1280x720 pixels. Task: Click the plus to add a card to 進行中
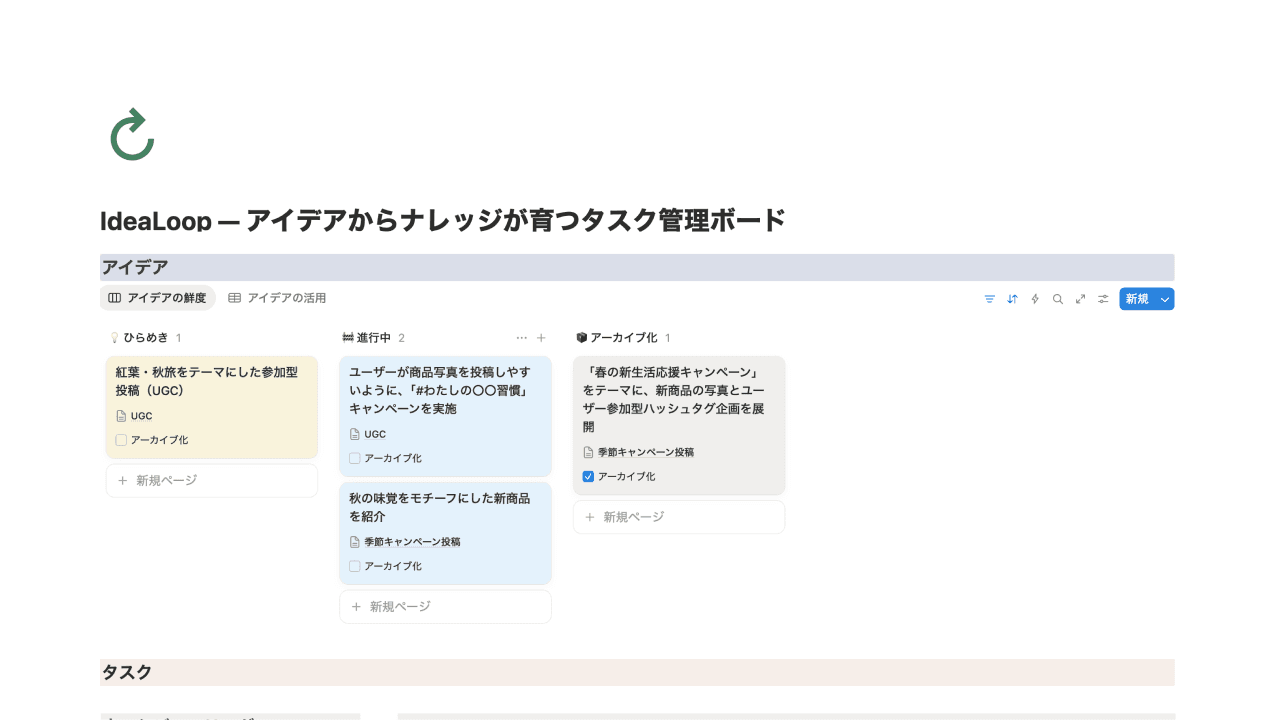[x=541, y=337]
